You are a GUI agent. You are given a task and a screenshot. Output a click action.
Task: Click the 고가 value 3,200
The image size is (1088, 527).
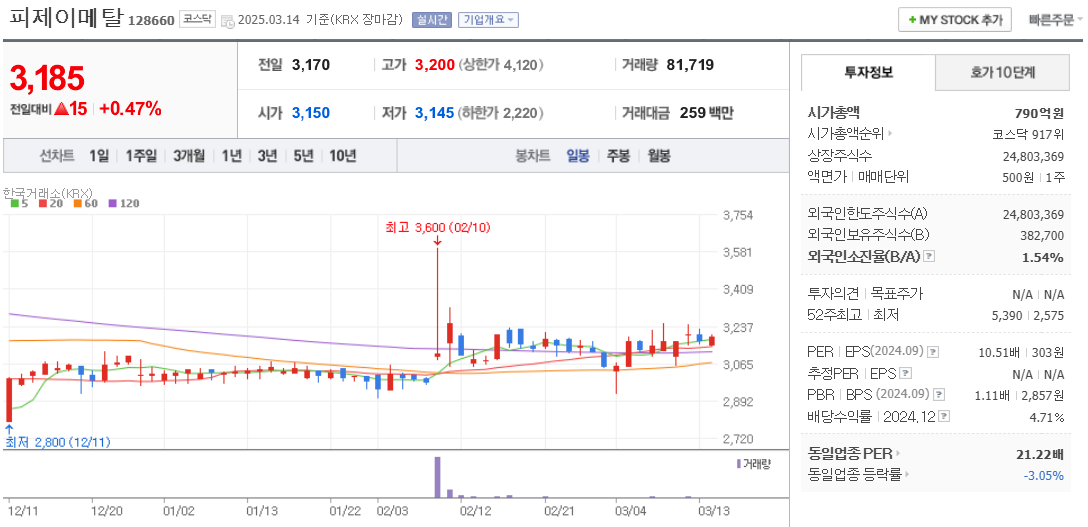pyautogui.click(x=434, y=65)
